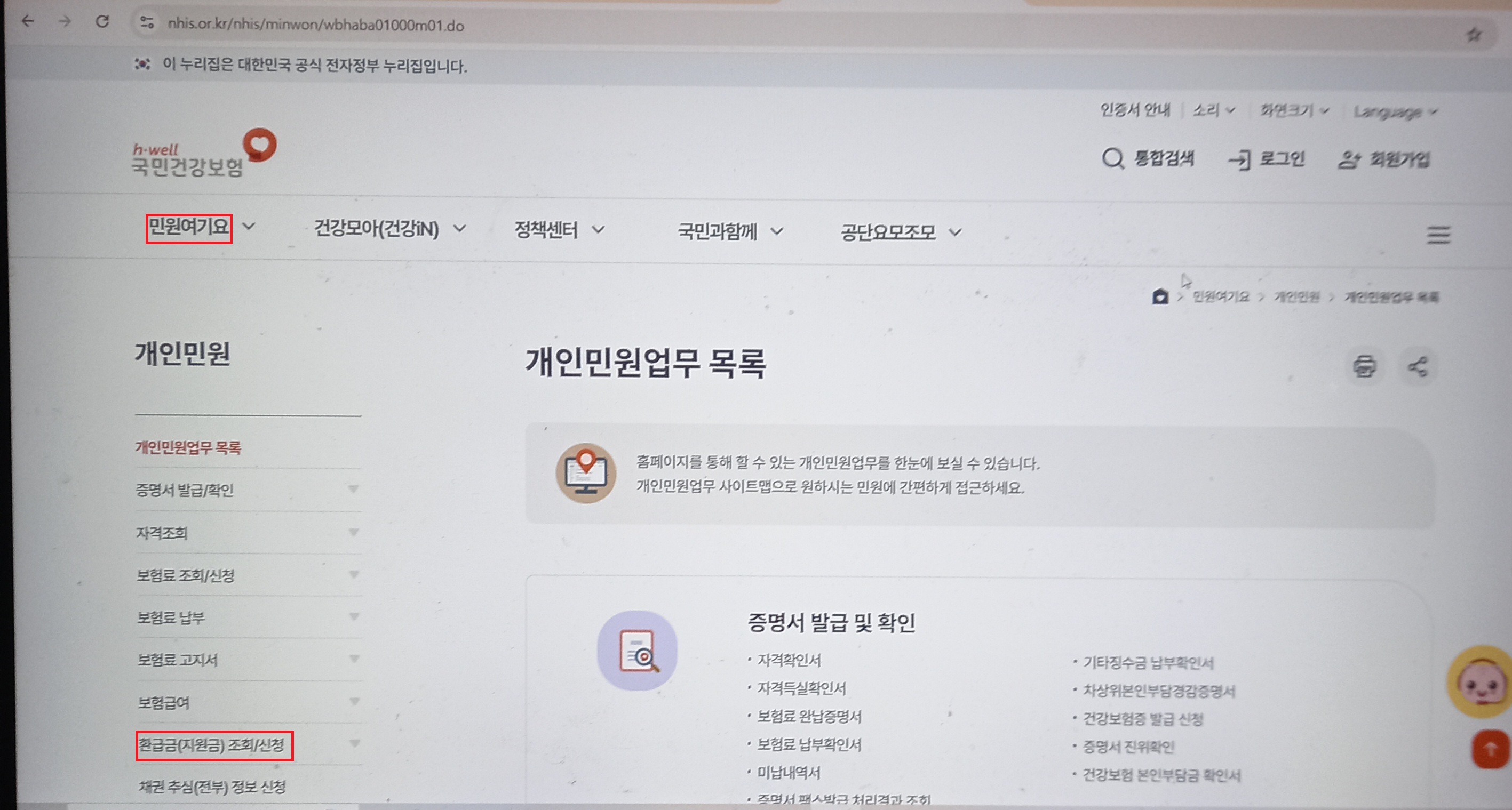The image size is (1512, 810).
Task: Open the 민원여기요 main menu
Action: (x=189, y=227)
